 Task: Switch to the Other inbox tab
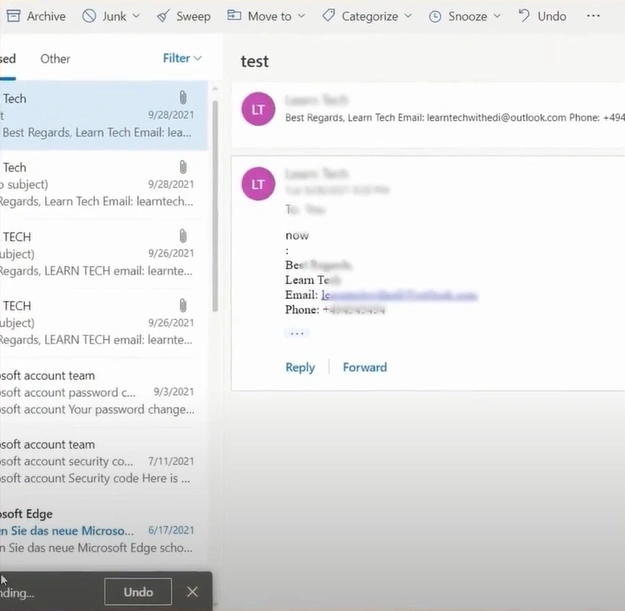[55, 59]
